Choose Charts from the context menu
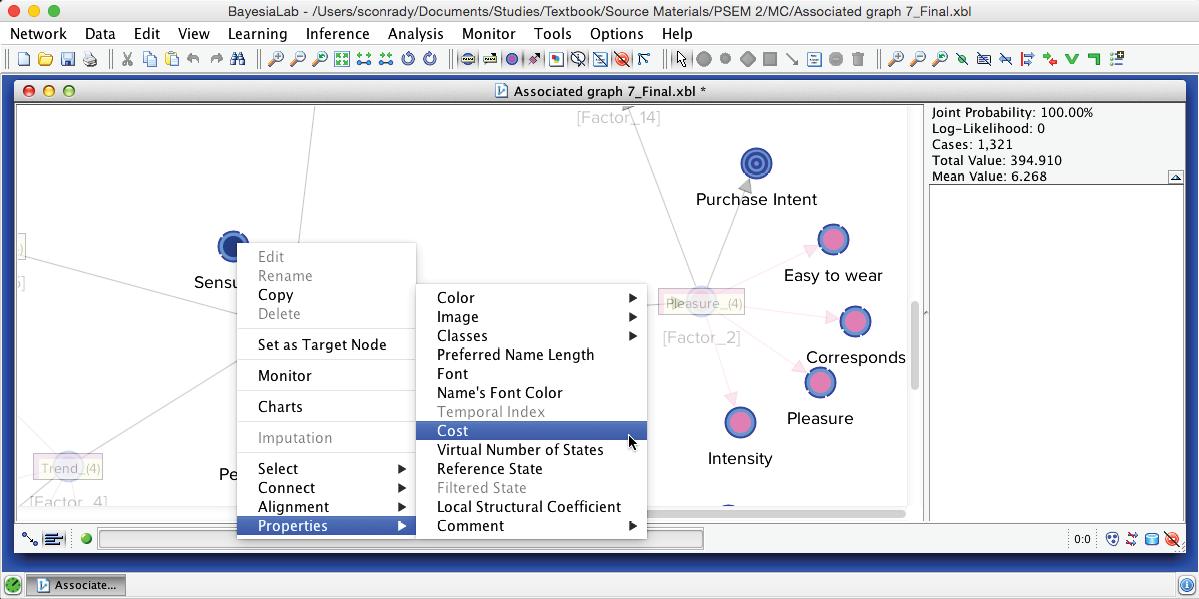Viewport: 1199px width, 599px height. (327, 407)
